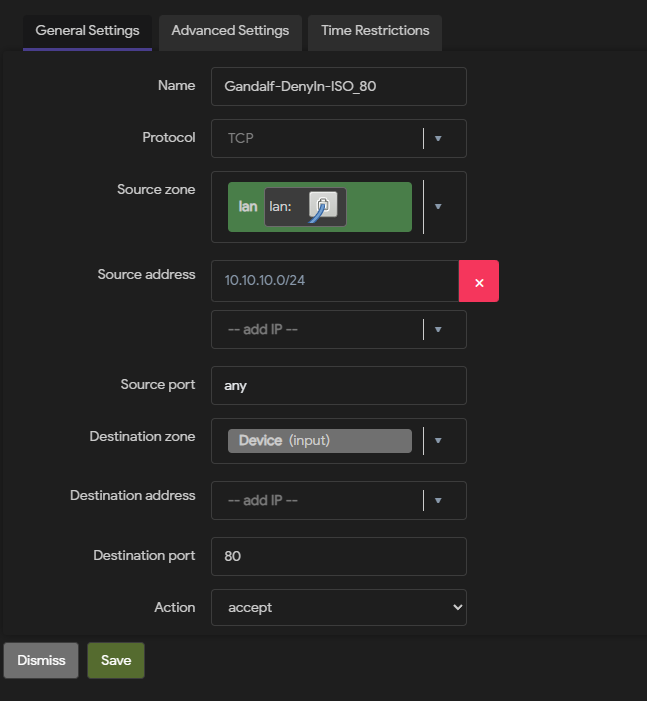Click the Destination port field with 80
647x701 pixels.
point(339,556)
